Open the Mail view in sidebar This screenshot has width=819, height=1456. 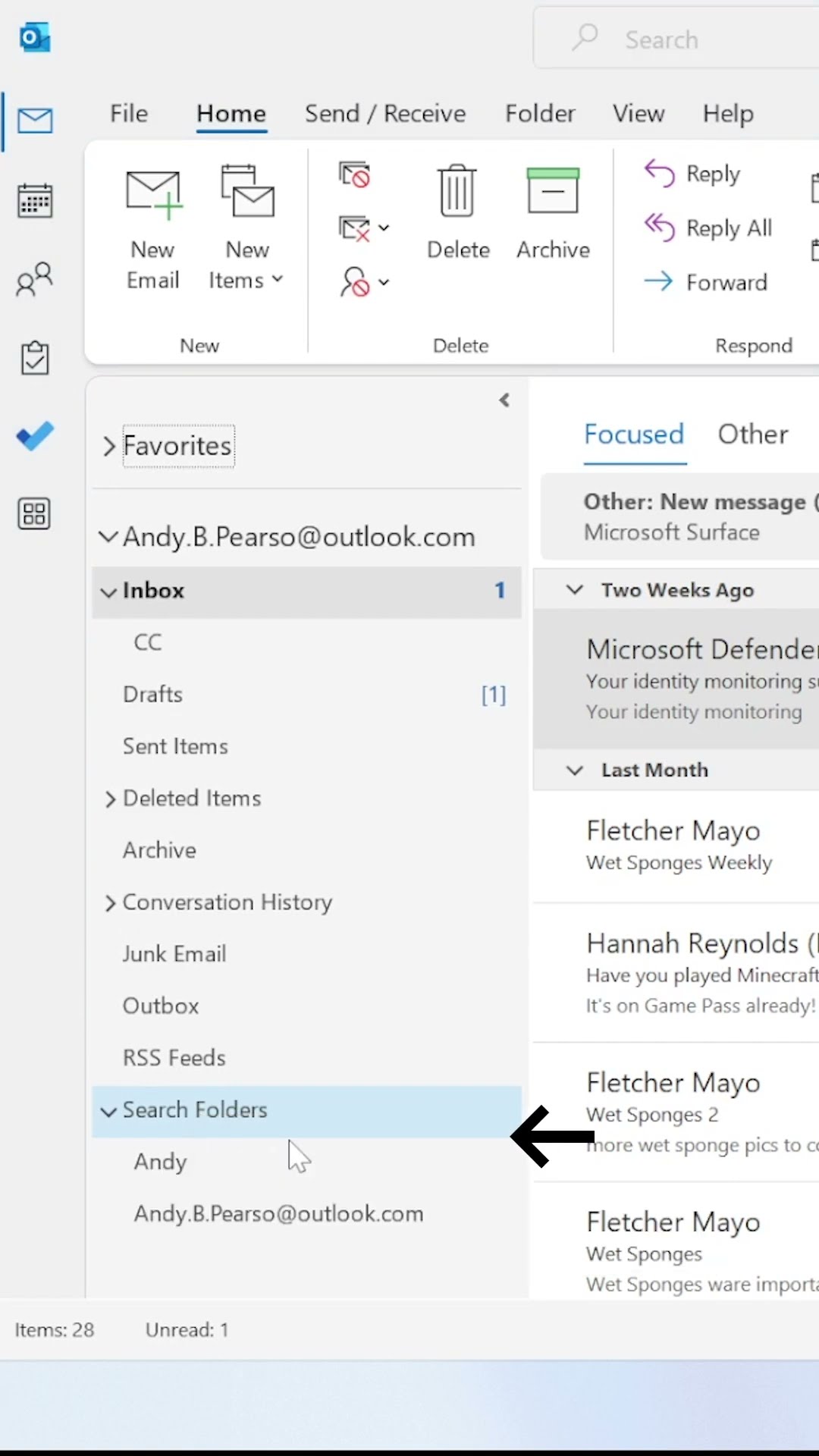pos(35,121)
